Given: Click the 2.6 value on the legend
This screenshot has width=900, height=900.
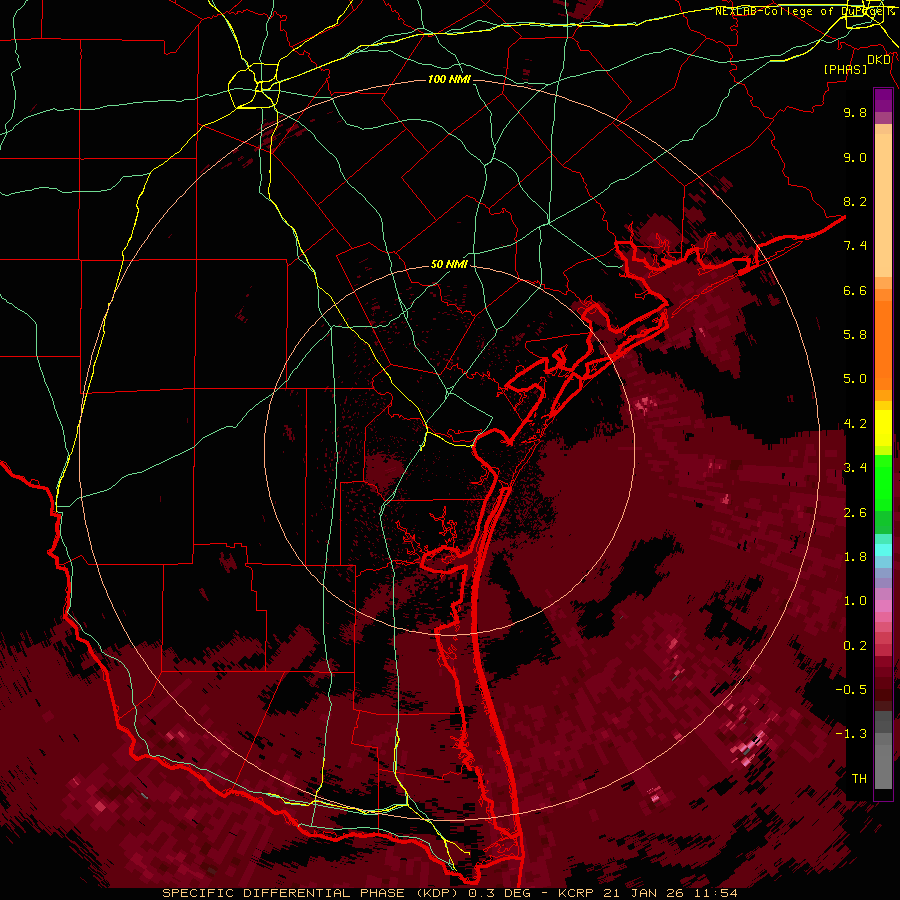Looking at the screenshot, I should pyautogui.click(x=855, y=513).
